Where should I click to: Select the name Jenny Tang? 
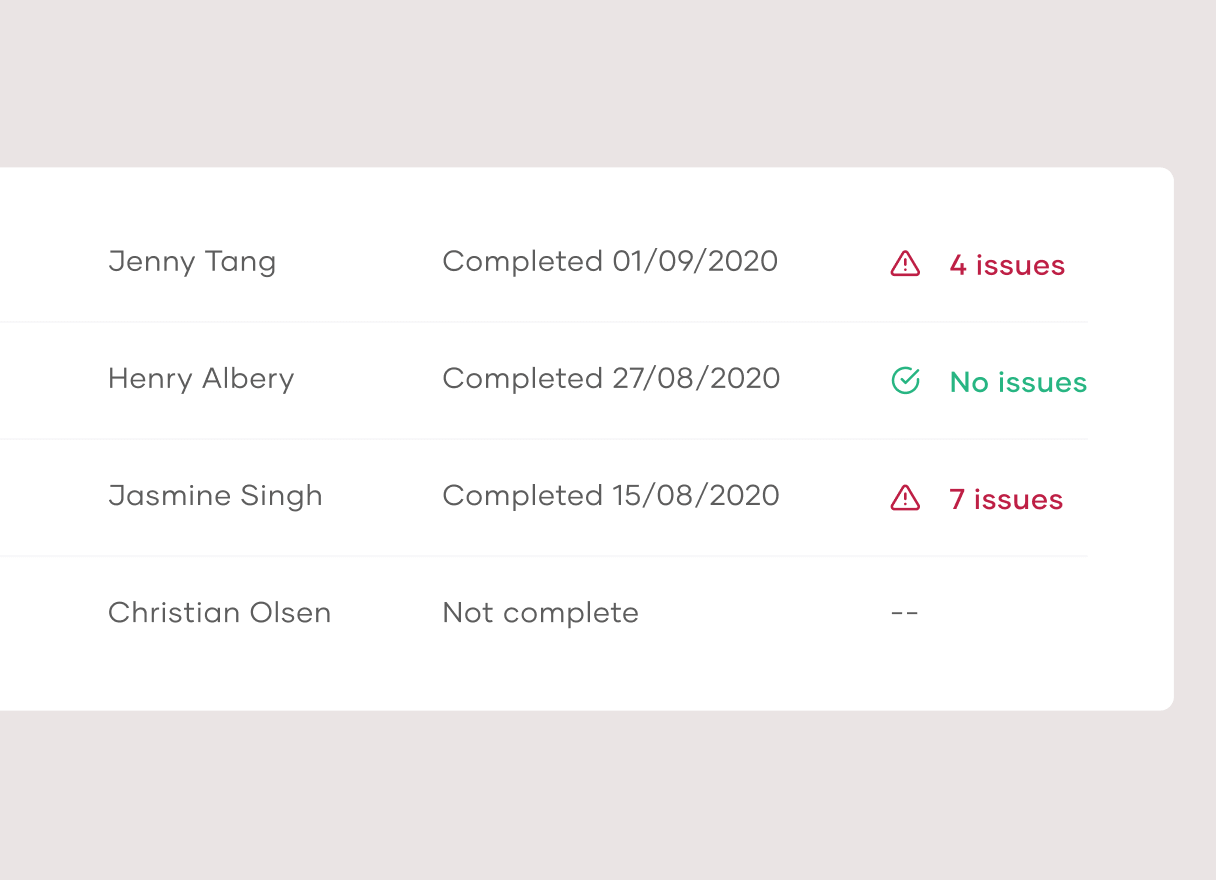192,262
